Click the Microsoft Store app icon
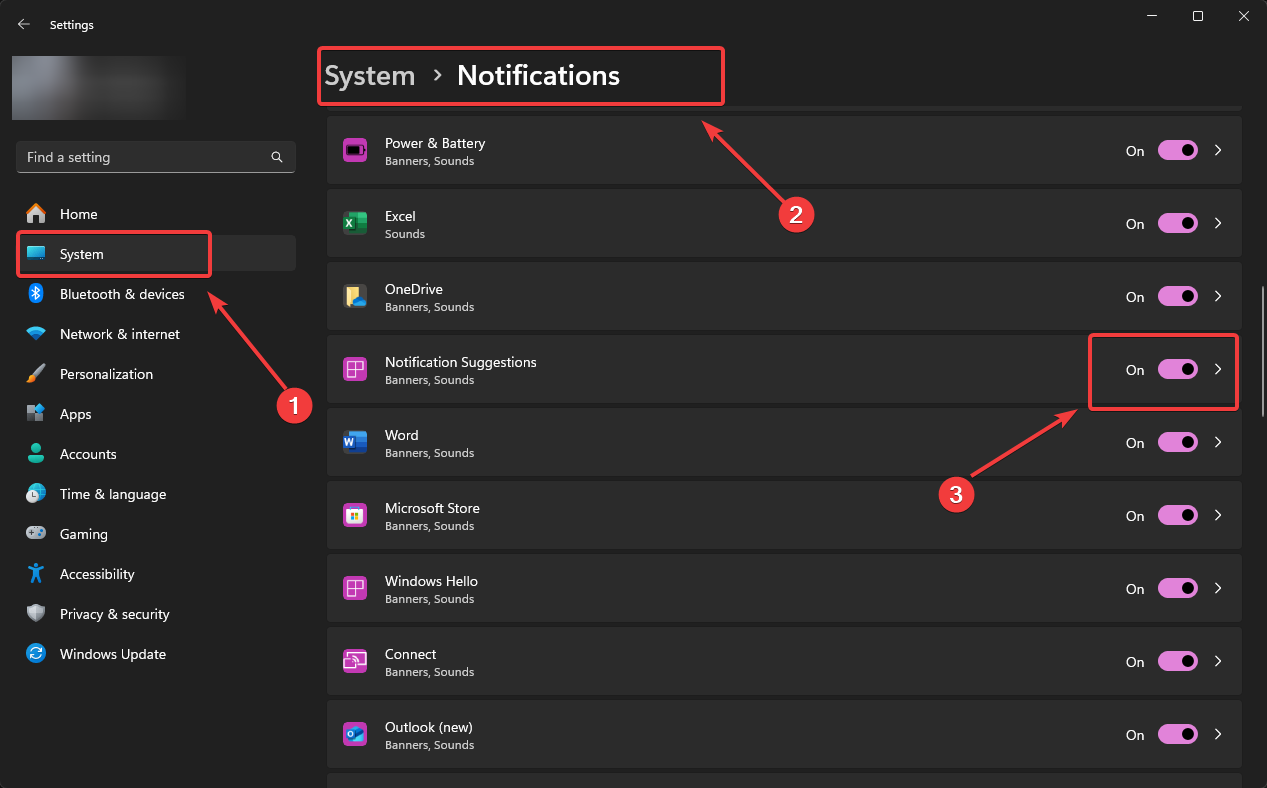 tap(355, 516)
